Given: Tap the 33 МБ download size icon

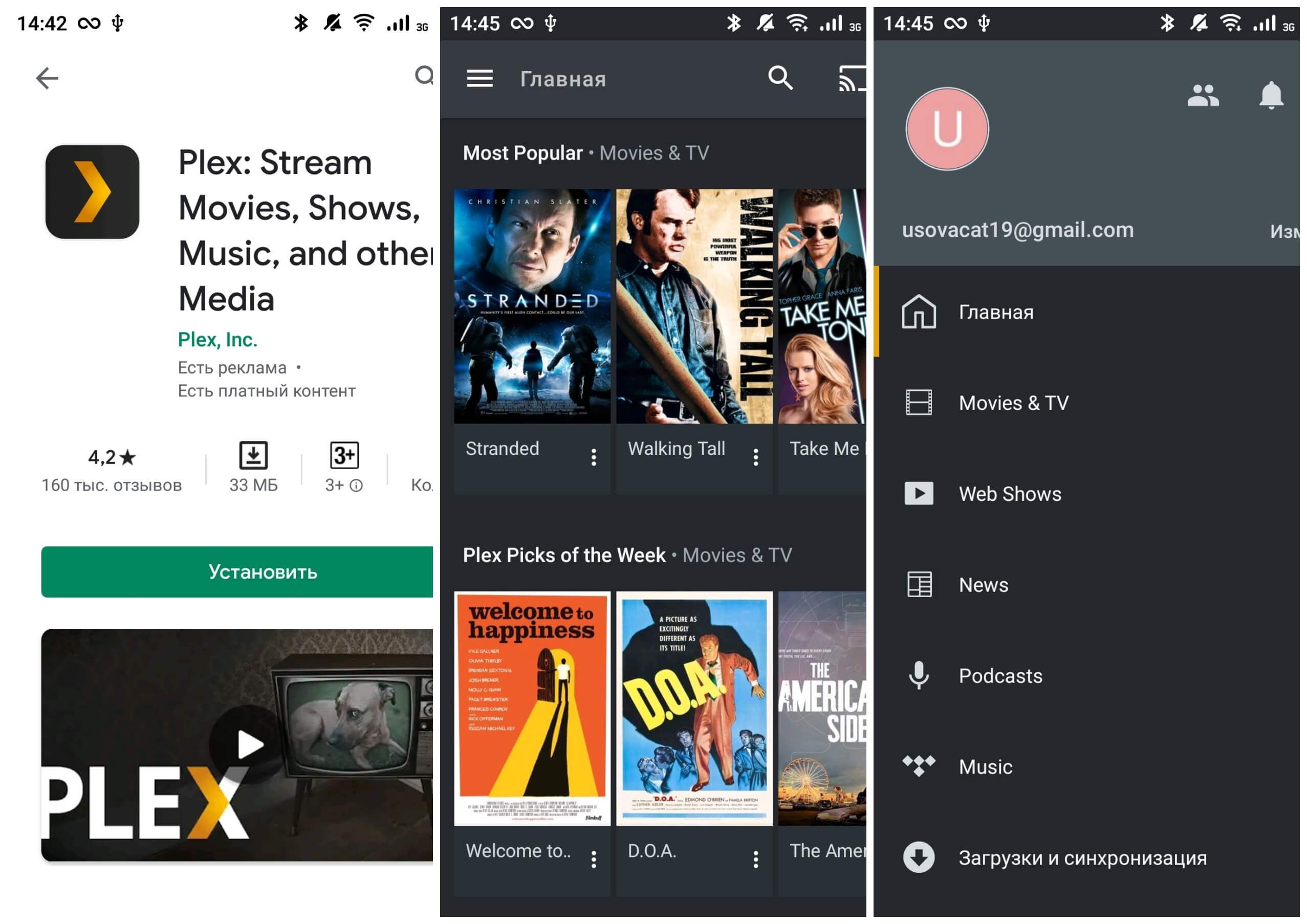Looking at the screenshot, I should (253, 455).
